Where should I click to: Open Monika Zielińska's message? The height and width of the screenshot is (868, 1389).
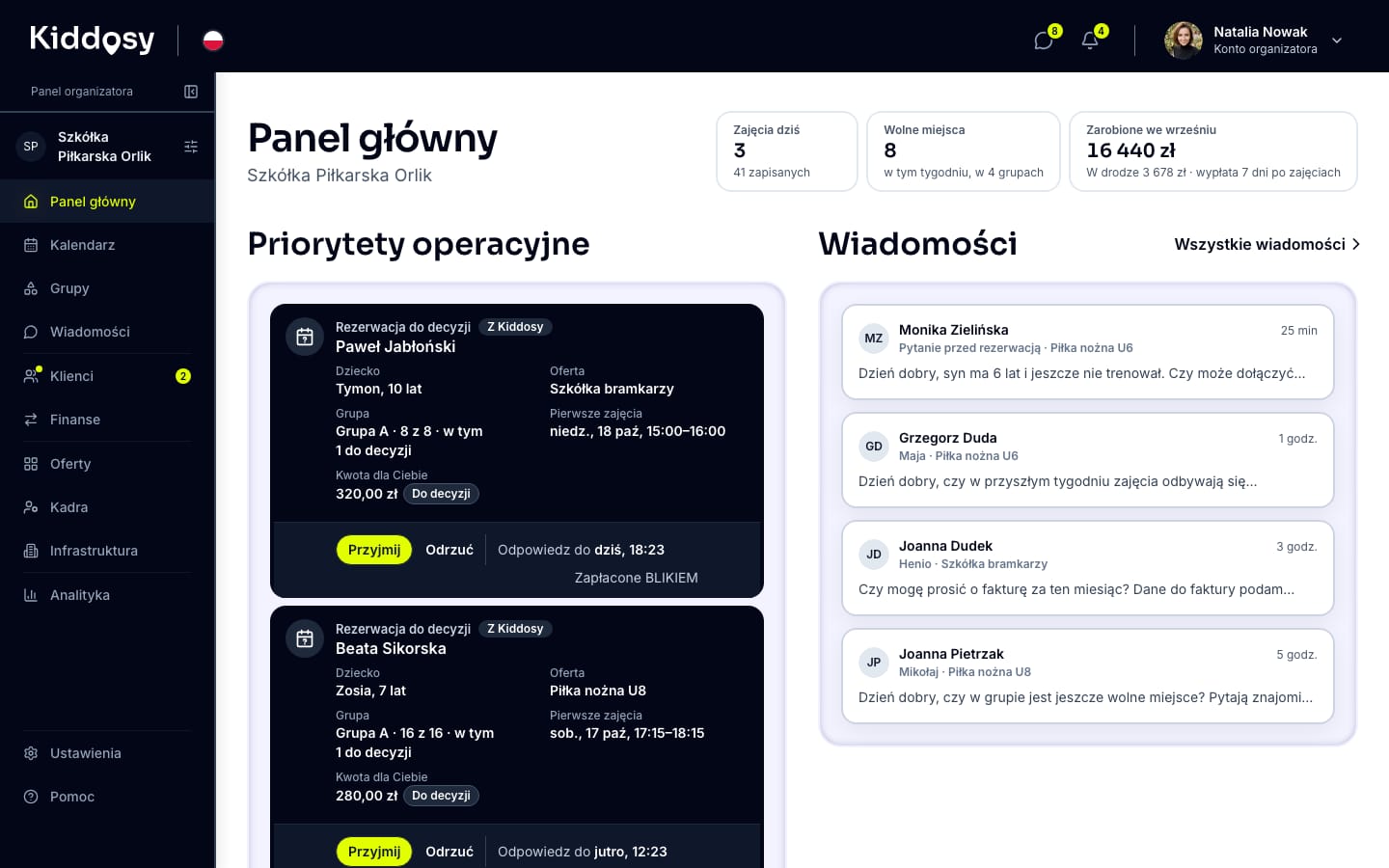[1088, 352]
